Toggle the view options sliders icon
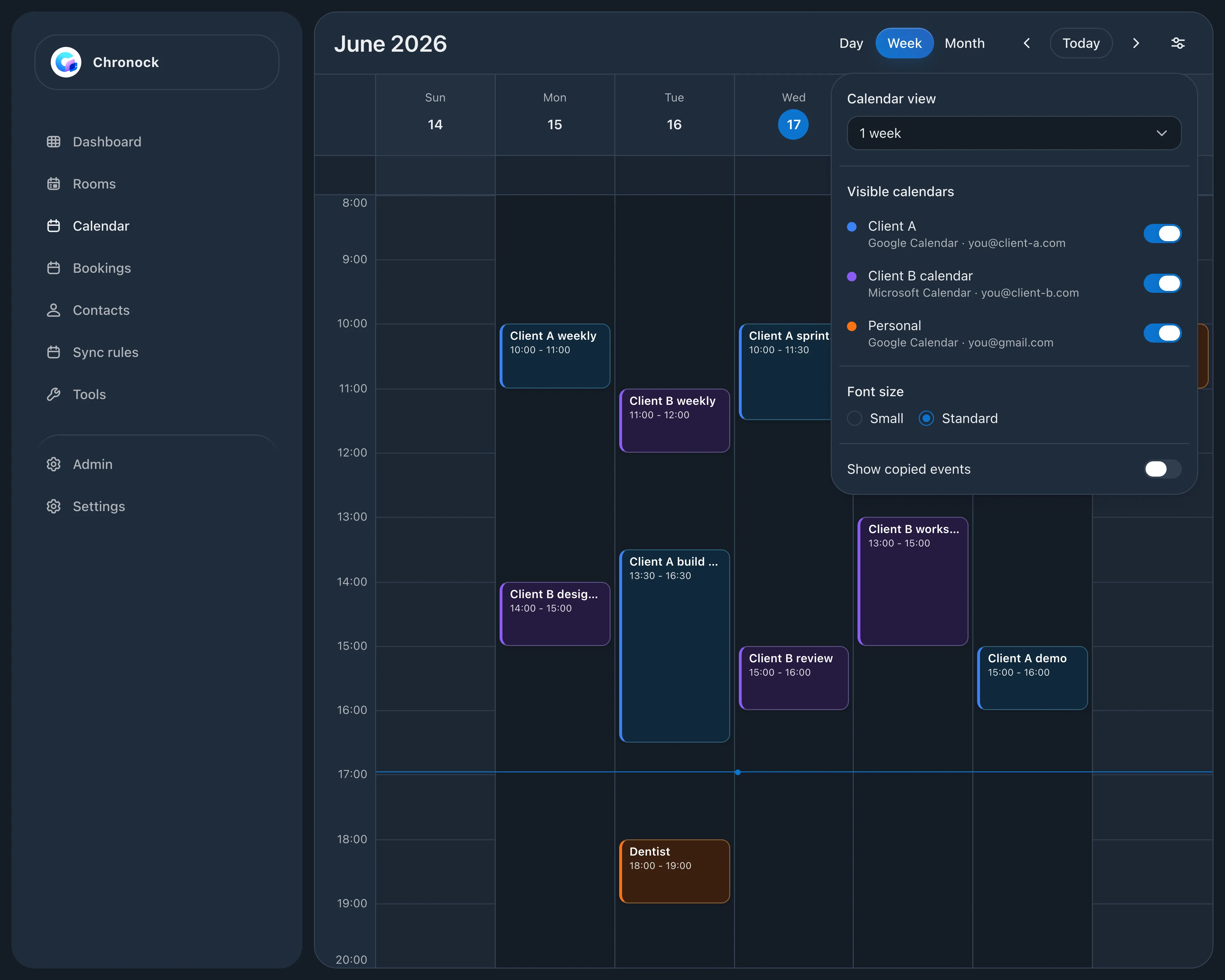Viewport: 1225px width, 980px height. 1178,43
